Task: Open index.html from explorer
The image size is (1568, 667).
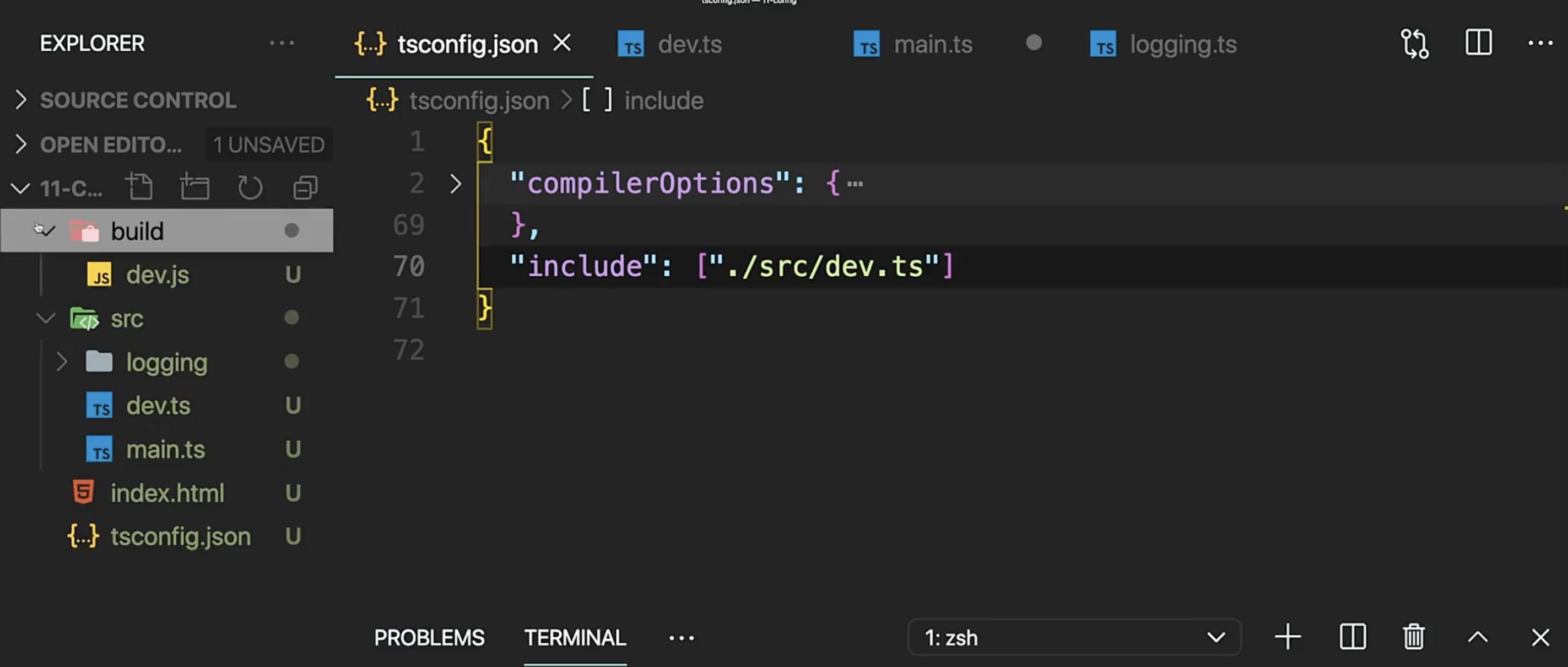Action: (167, 493)
